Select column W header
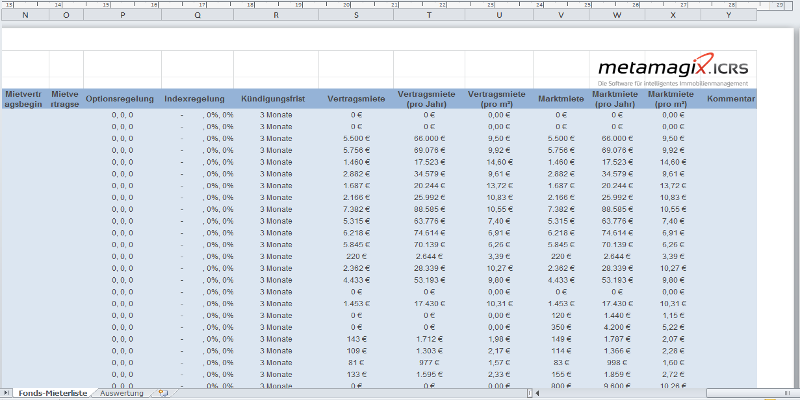 coord(617,15)
